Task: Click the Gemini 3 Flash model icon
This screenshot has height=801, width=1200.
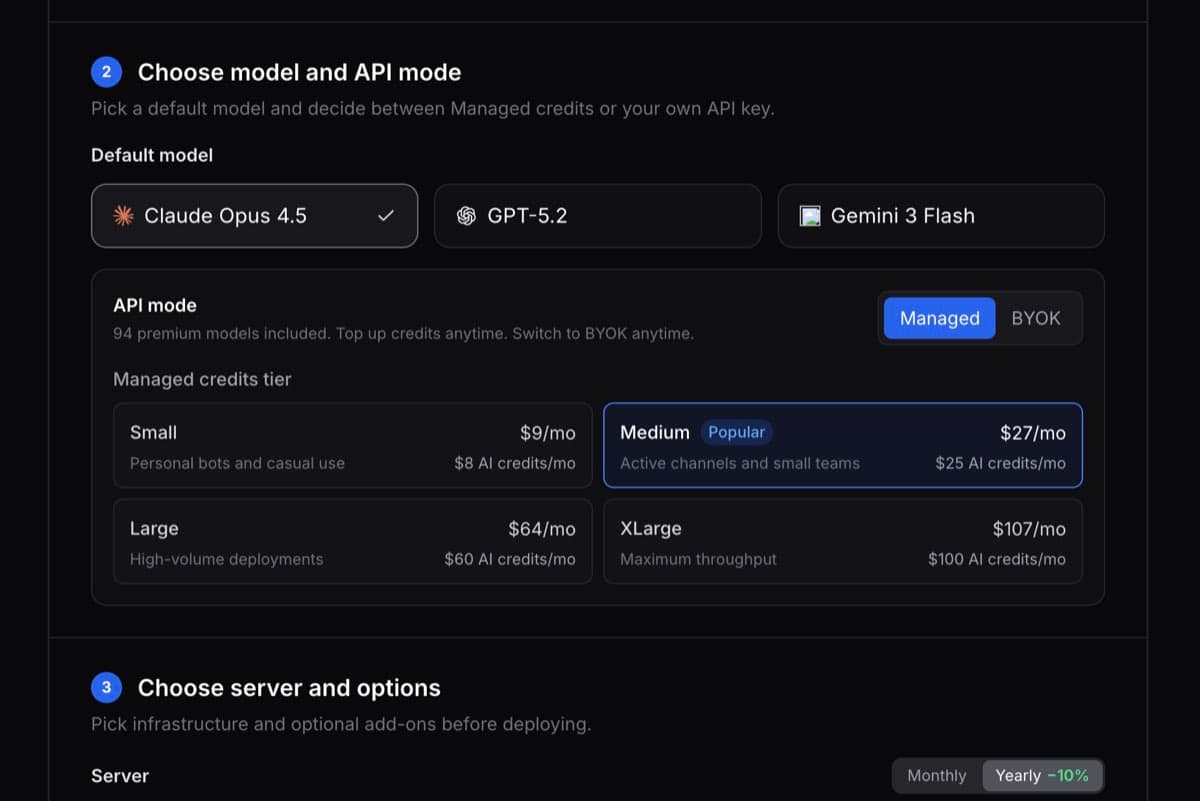Action: 809,215
